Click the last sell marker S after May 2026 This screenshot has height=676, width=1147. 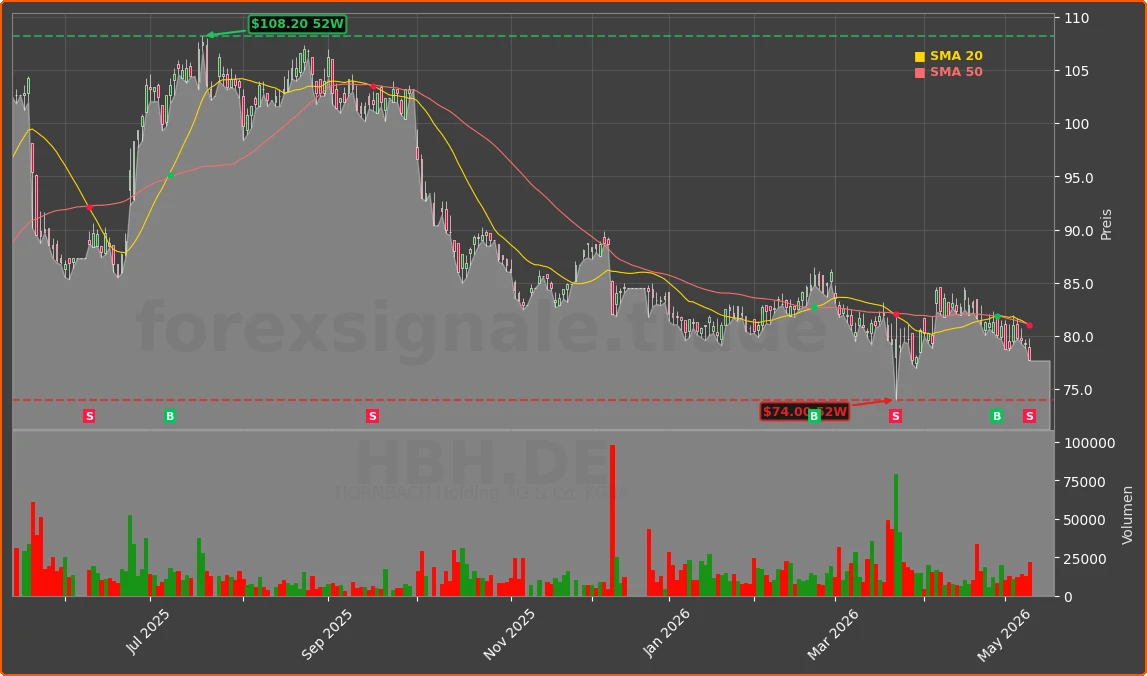(1029, 416)
